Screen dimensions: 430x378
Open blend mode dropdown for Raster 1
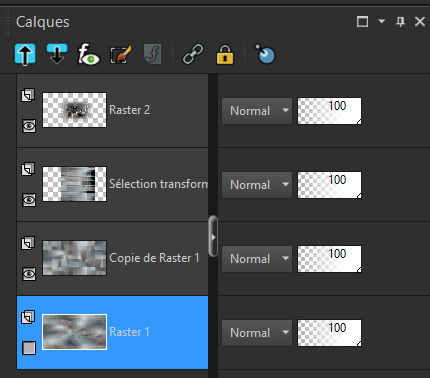click(257, 333)
